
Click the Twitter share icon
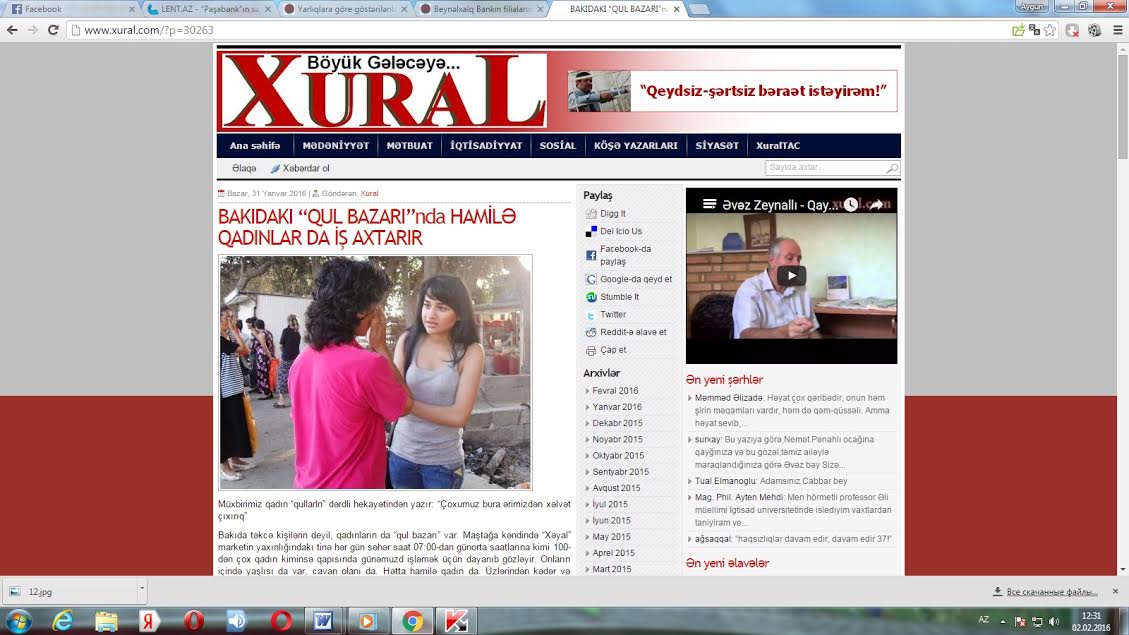pyautogui.click(x=591, y=315)
